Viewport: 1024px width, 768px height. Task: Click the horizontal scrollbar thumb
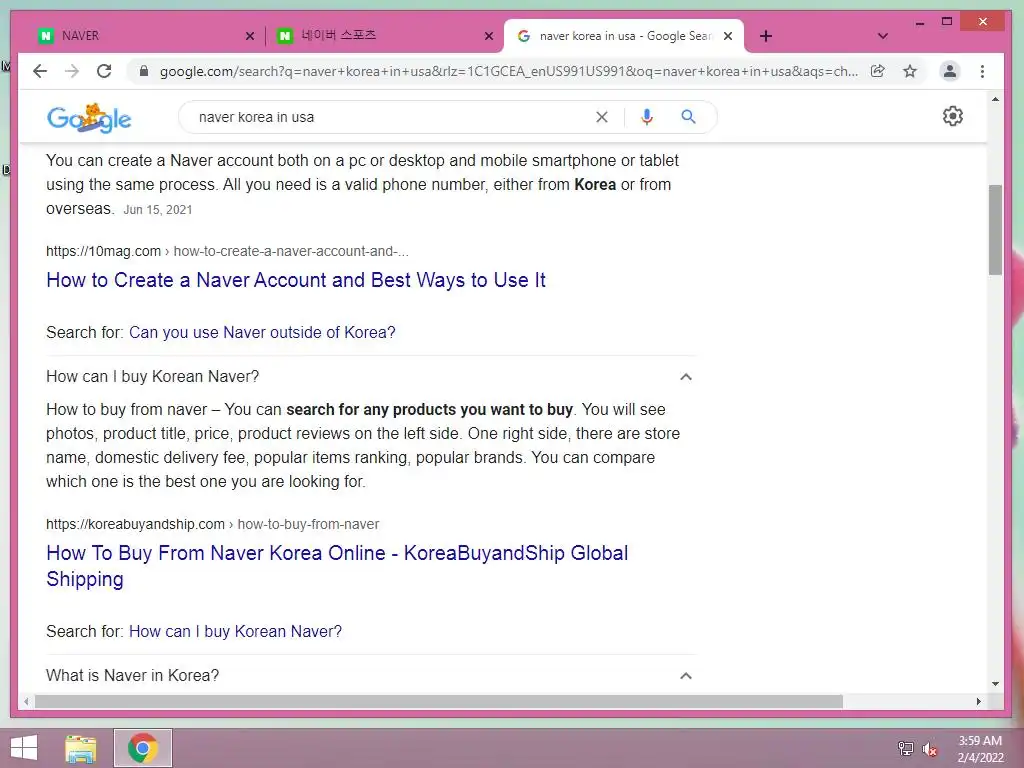pos(438,701)
